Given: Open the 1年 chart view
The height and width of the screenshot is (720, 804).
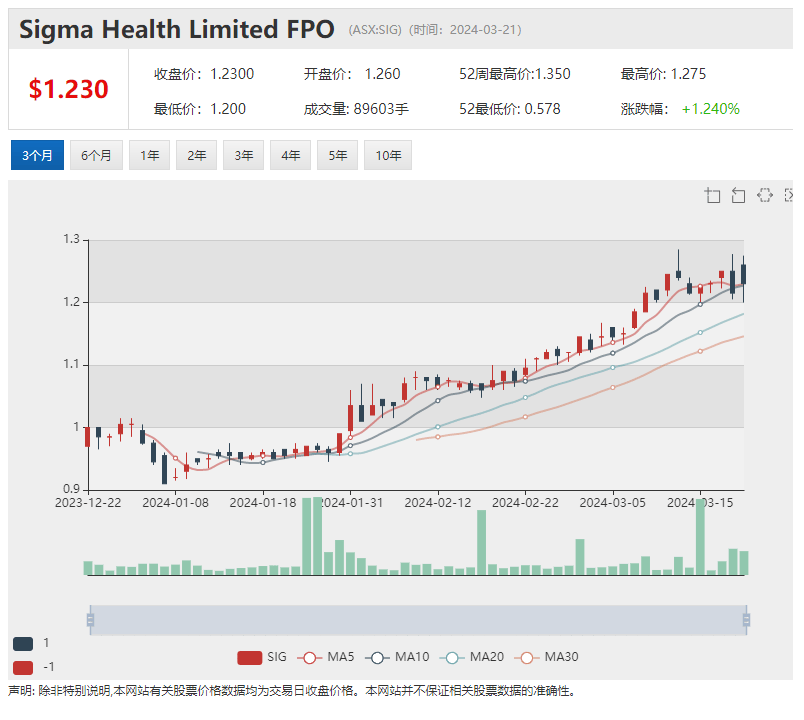Looking at the screenshot, I should tap(149, 155).
